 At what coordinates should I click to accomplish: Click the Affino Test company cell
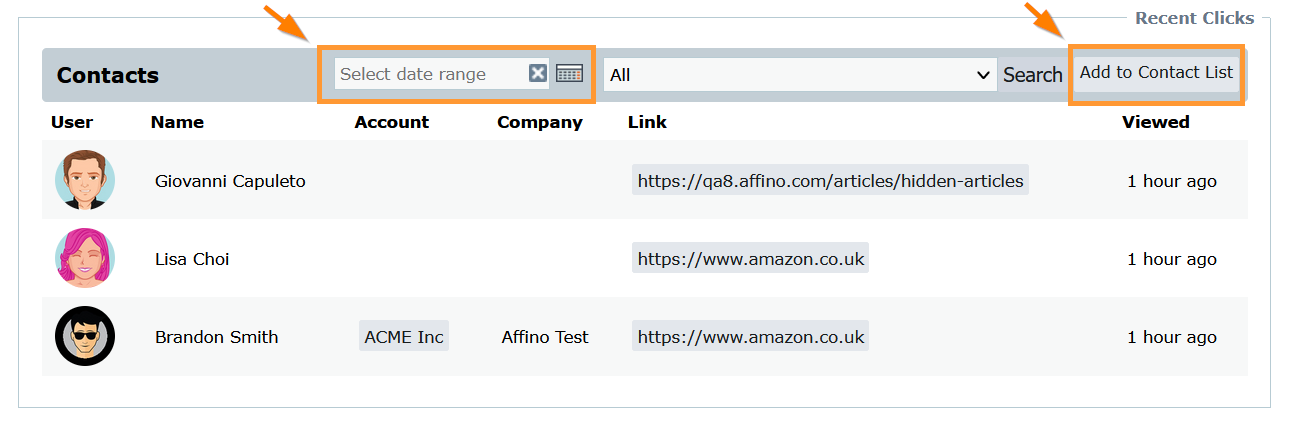point(545,337)
